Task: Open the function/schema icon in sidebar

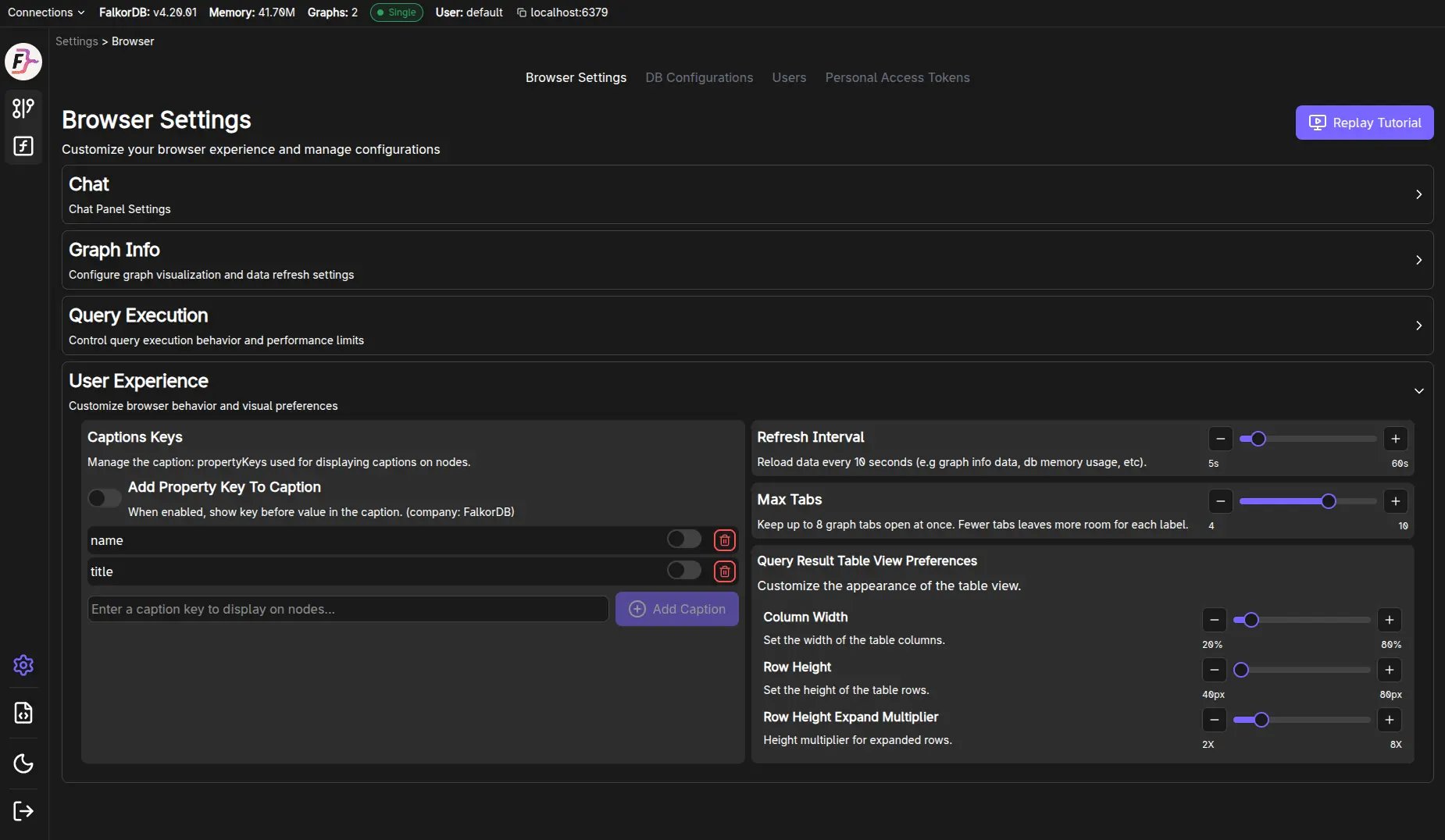Action: pos(23,146)
